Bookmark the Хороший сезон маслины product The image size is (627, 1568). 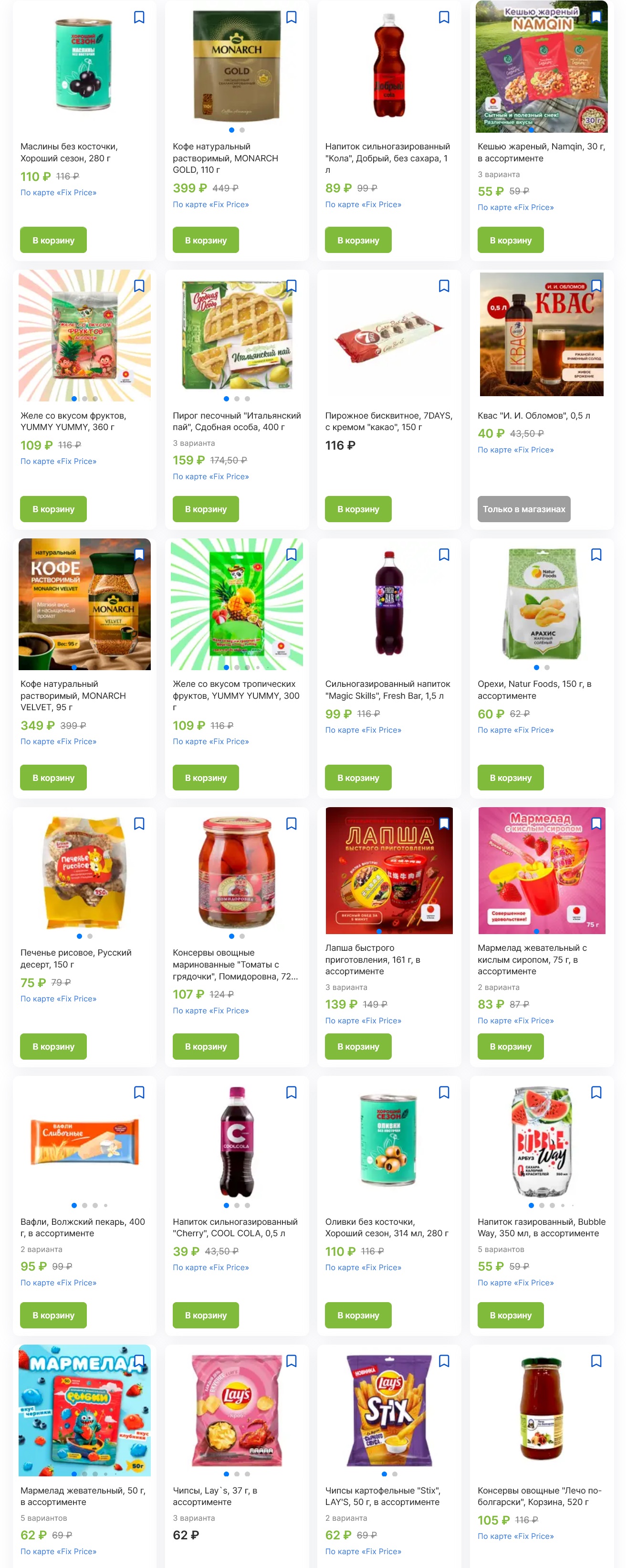(139, 17)
